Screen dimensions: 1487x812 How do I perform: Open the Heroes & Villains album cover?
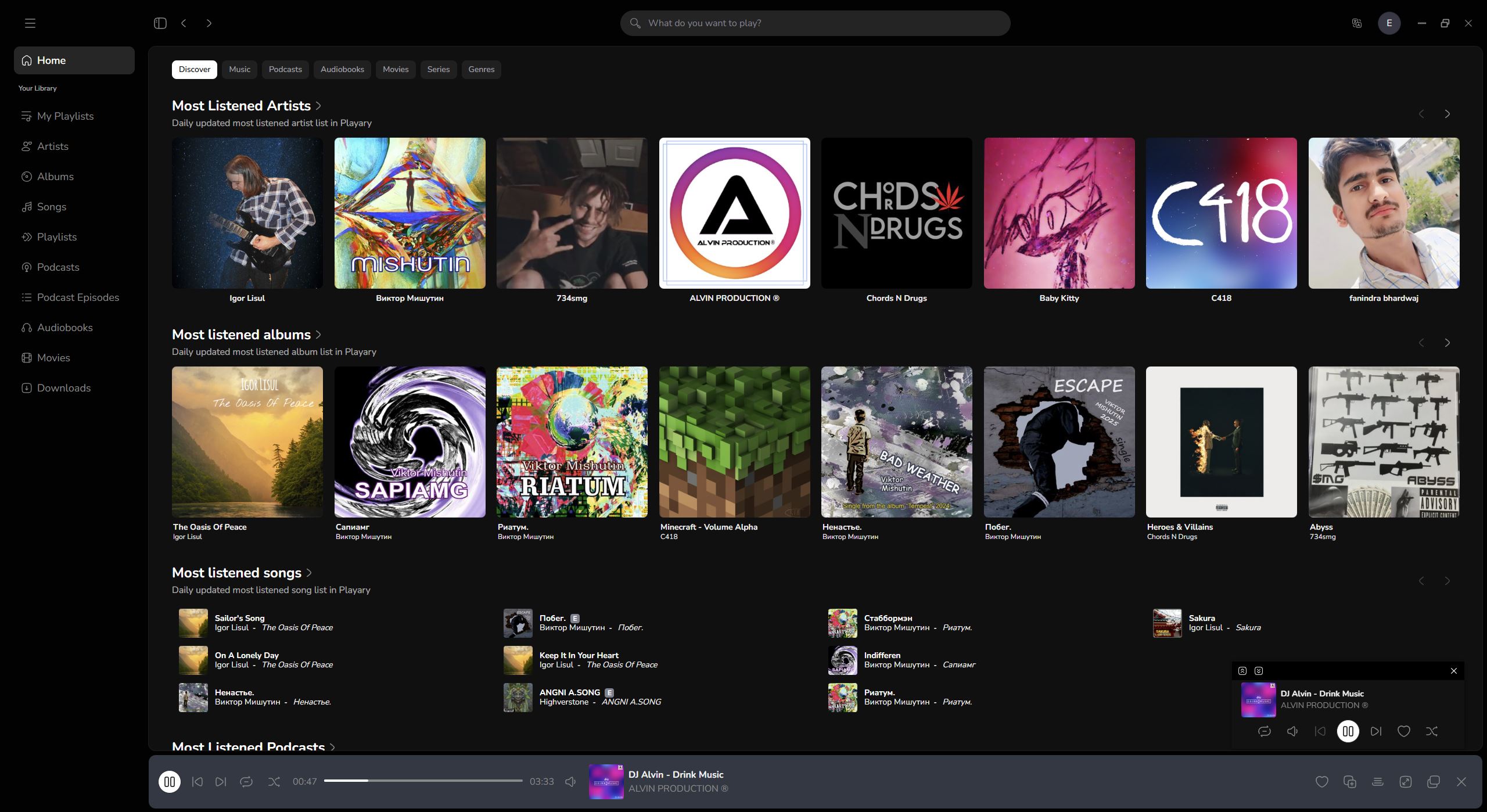[1221, 442]
